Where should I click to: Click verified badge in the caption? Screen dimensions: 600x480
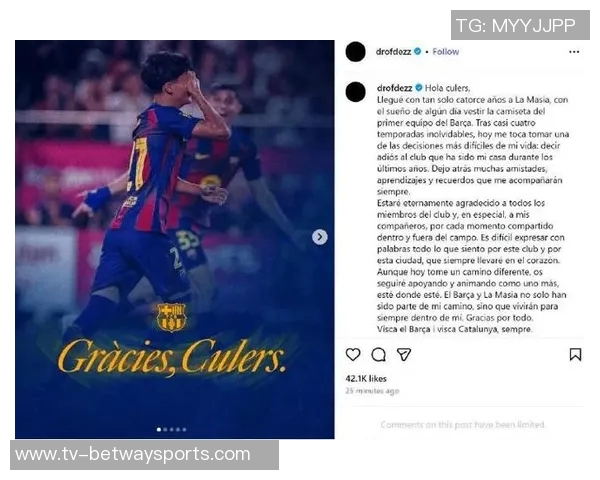[419, 88]
